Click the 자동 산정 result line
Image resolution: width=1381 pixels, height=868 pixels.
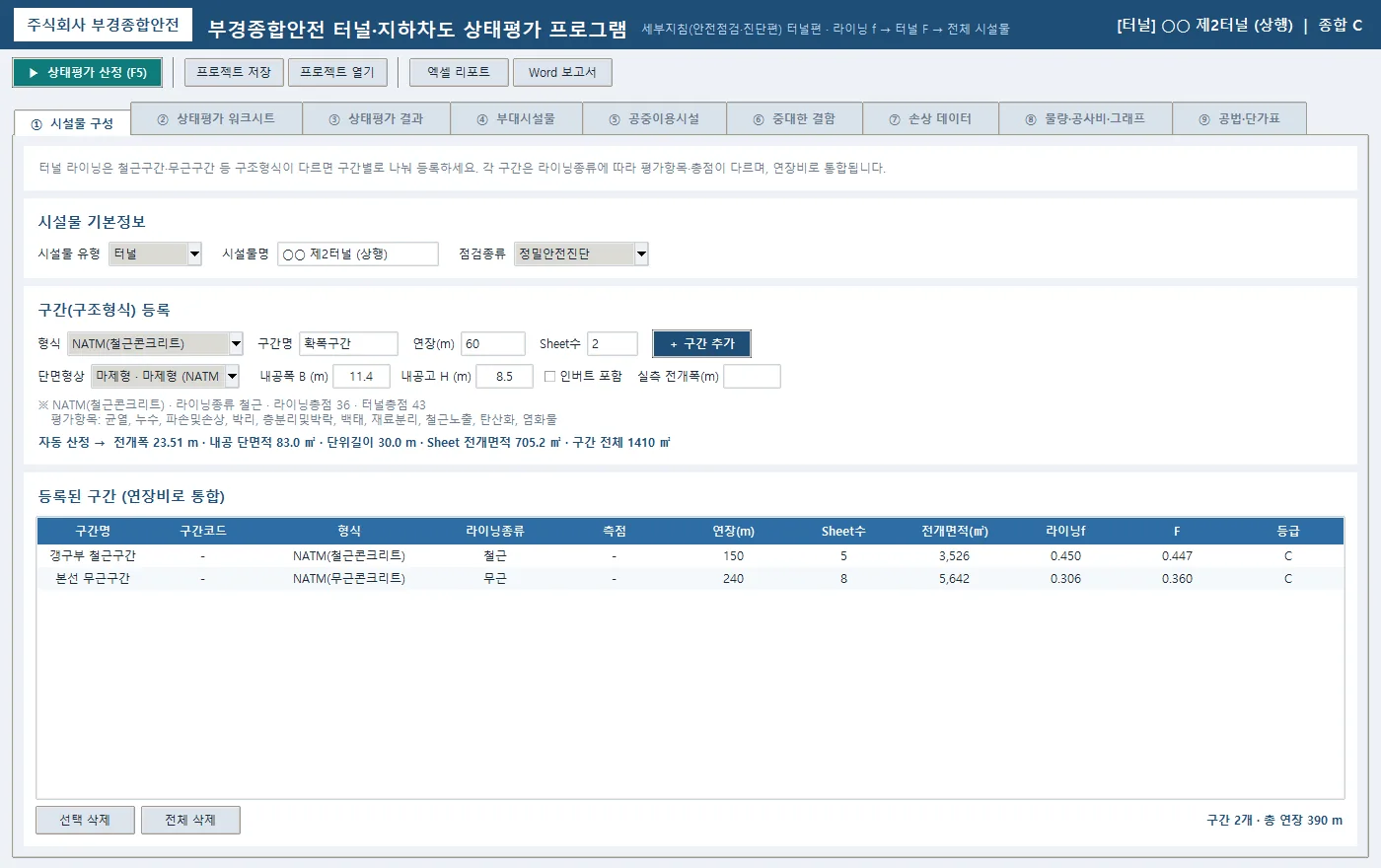pos(354,442)
